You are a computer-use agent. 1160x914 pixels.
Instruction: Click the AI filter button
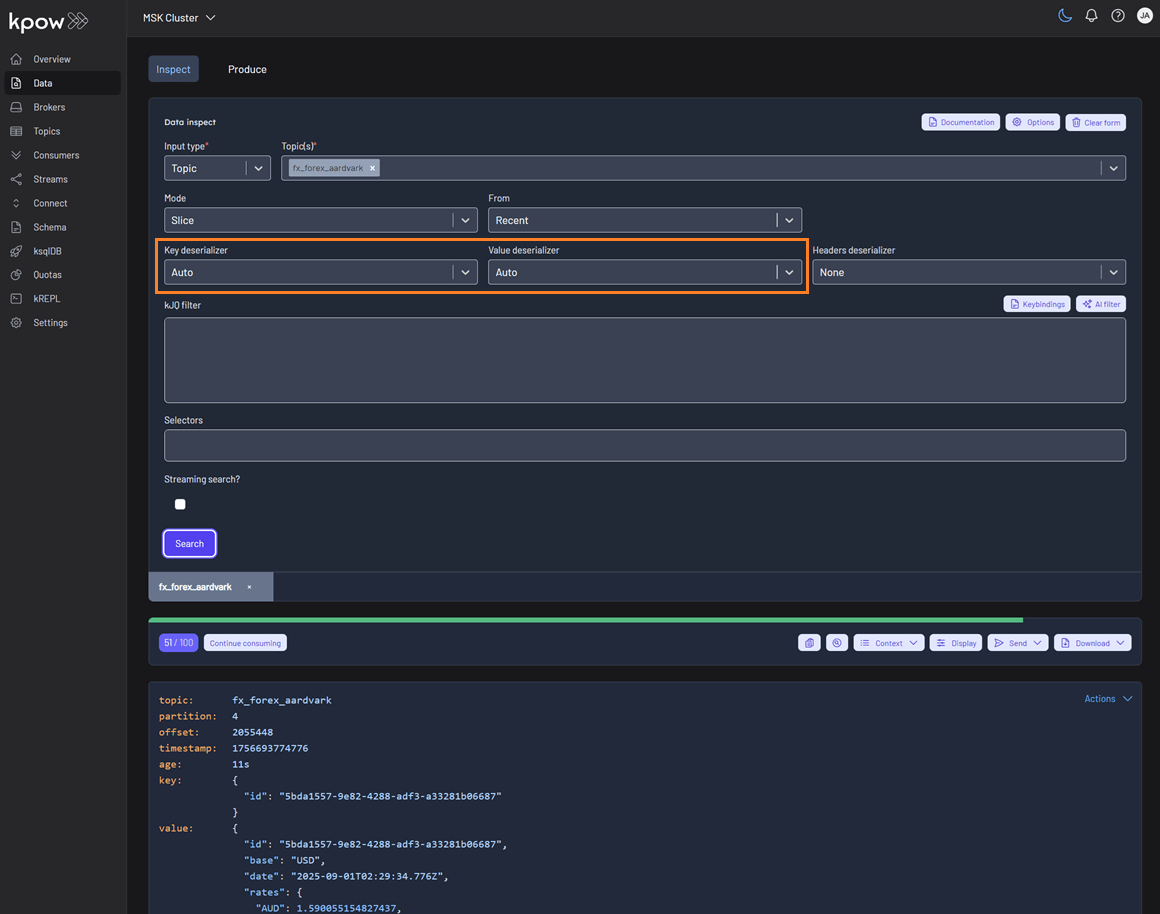click(x=1101, y=304)
